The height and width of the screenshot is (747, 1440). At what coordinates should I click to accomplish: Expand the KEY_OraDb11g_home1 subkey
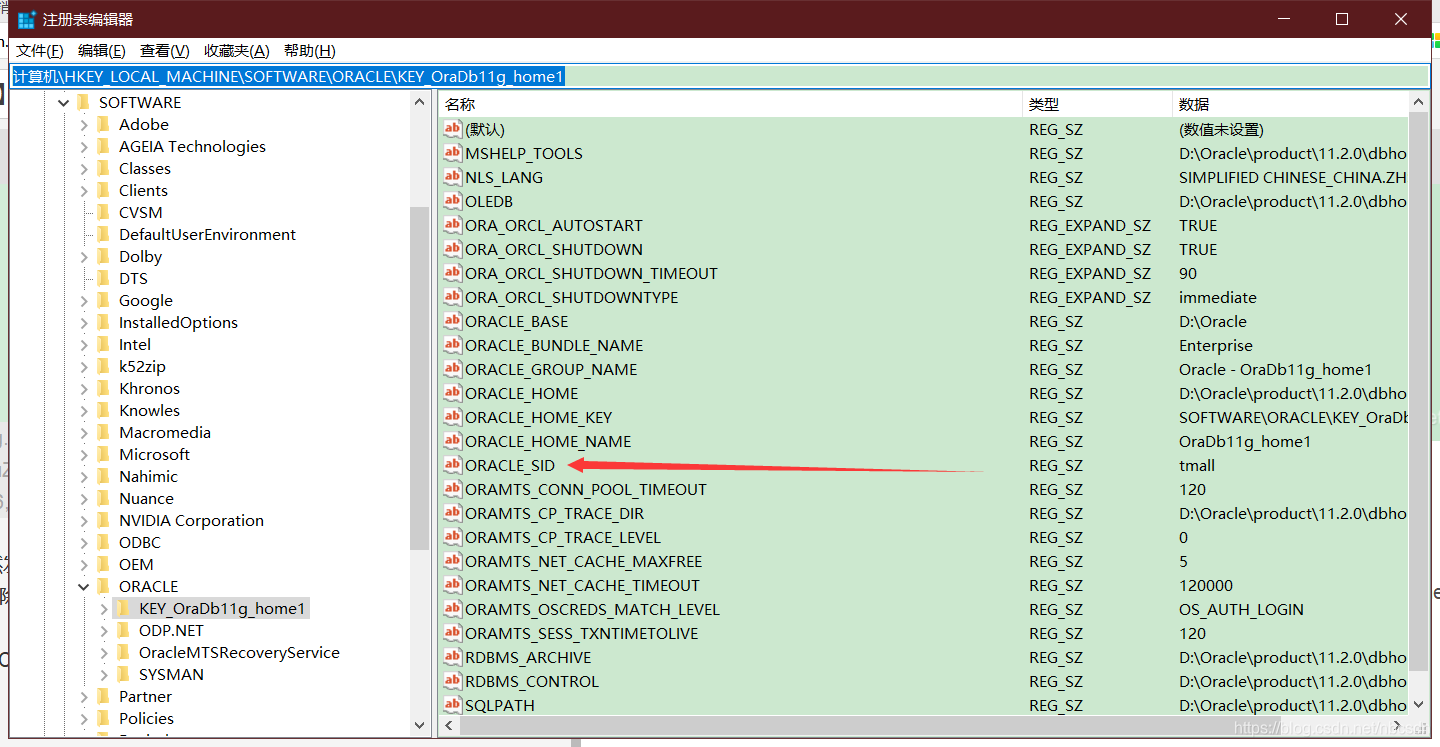[104, 608]
